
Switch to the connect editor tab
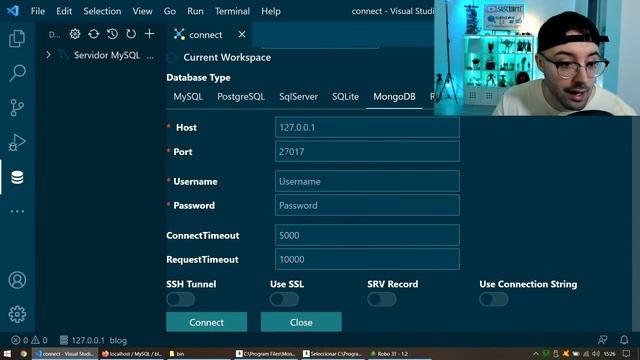[205, 35]
